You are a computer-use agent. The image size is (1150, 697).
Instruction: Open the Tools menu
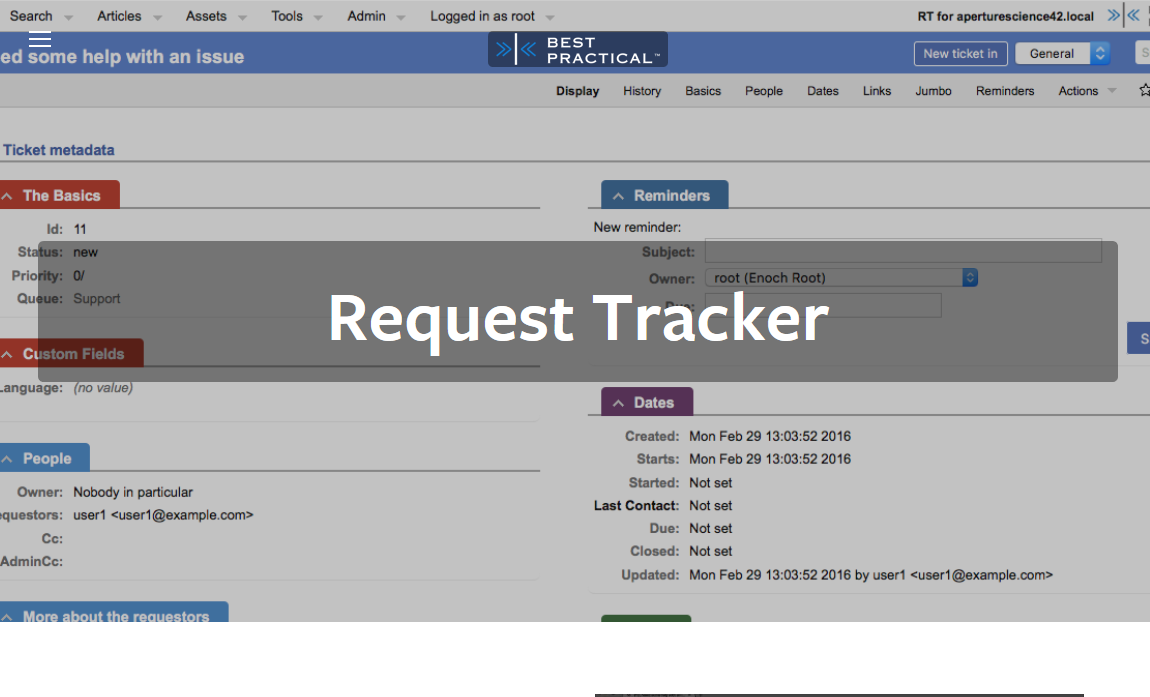point(296,16)
